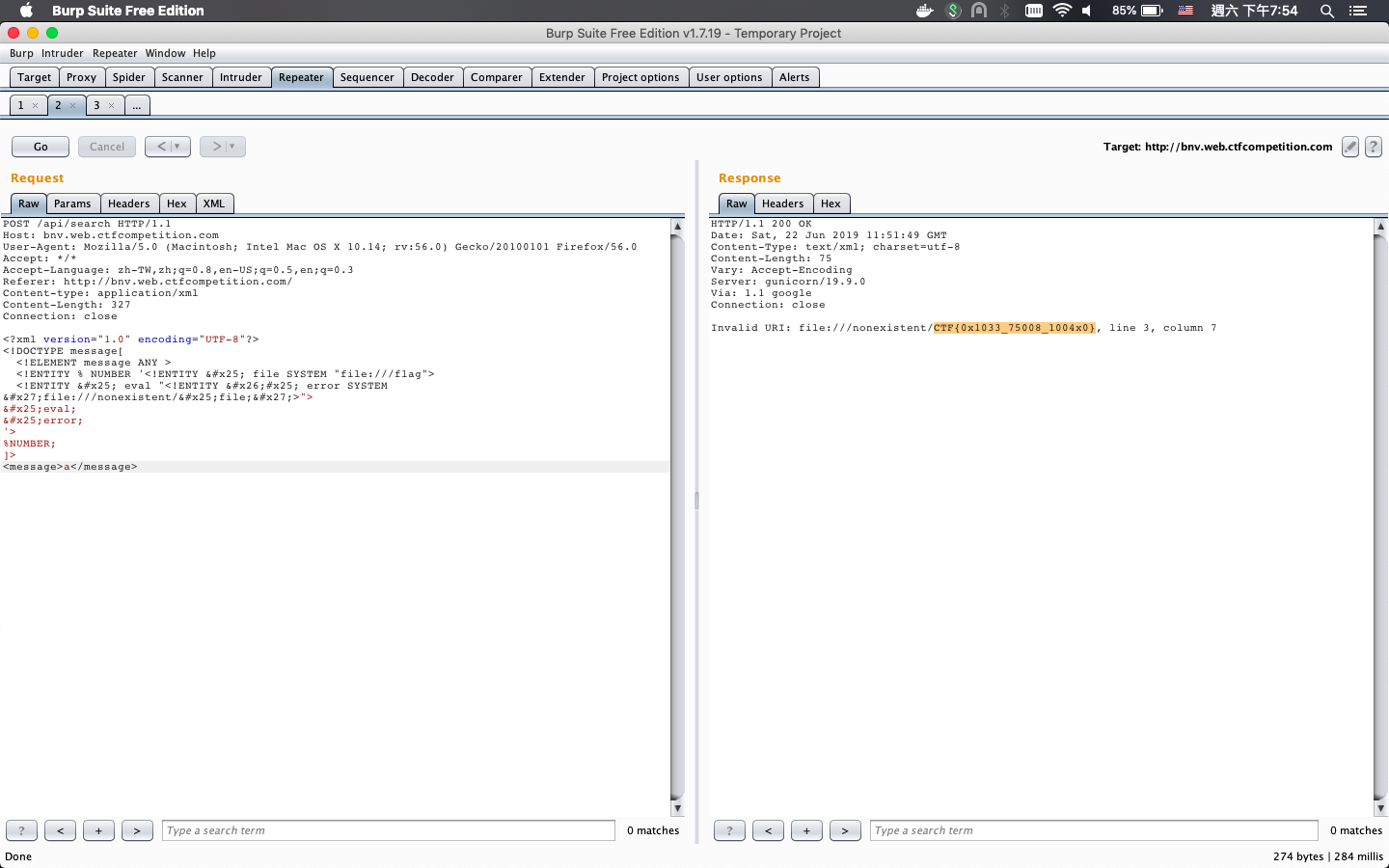The height and width of the screenshot is (868, 1389).
Task: Switch to the Comparer tab
Action: click(497, 77)
